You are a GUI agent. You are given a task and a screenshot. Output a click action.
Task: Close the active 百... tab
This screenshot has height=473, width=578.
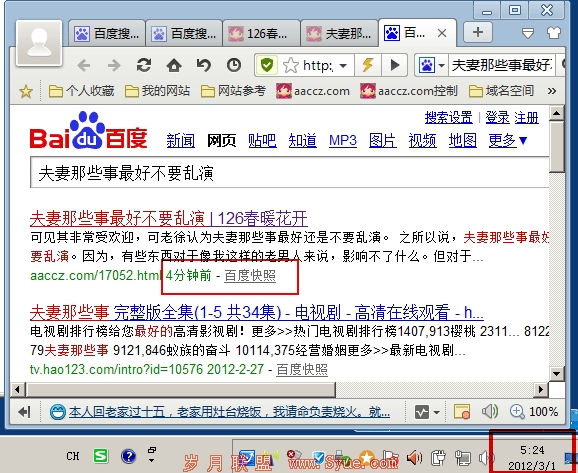tap(442, 34)
